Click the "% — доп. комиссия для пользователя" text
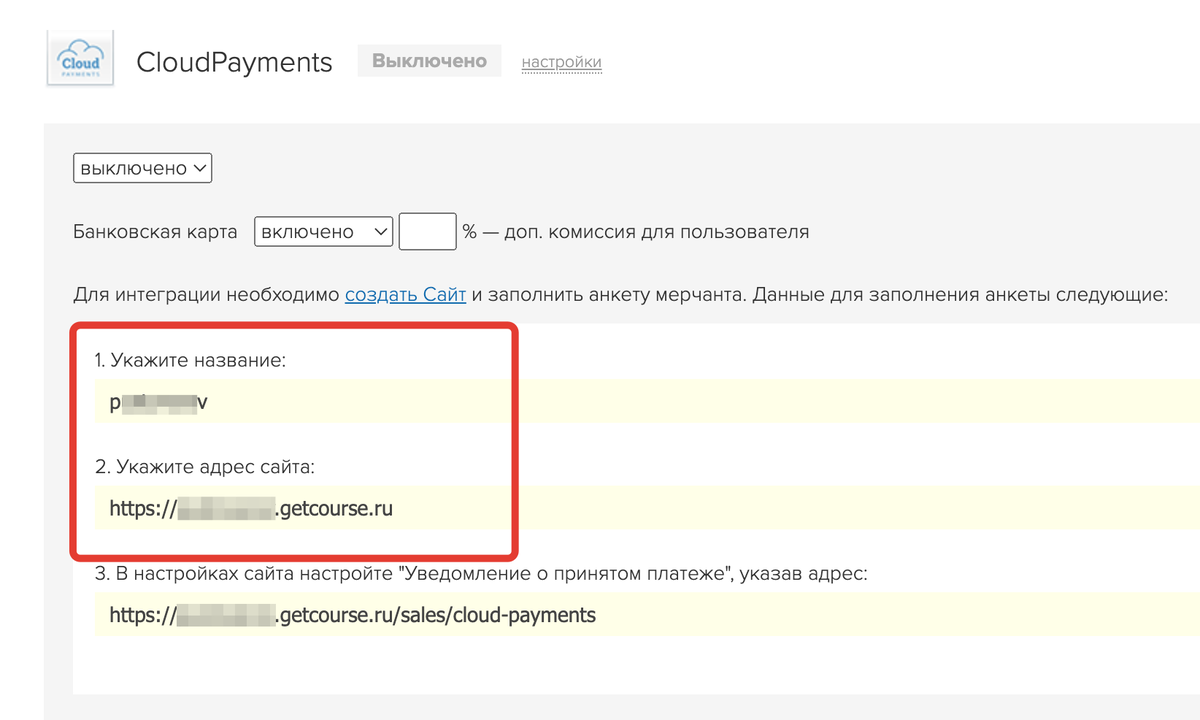 [635, 232]
